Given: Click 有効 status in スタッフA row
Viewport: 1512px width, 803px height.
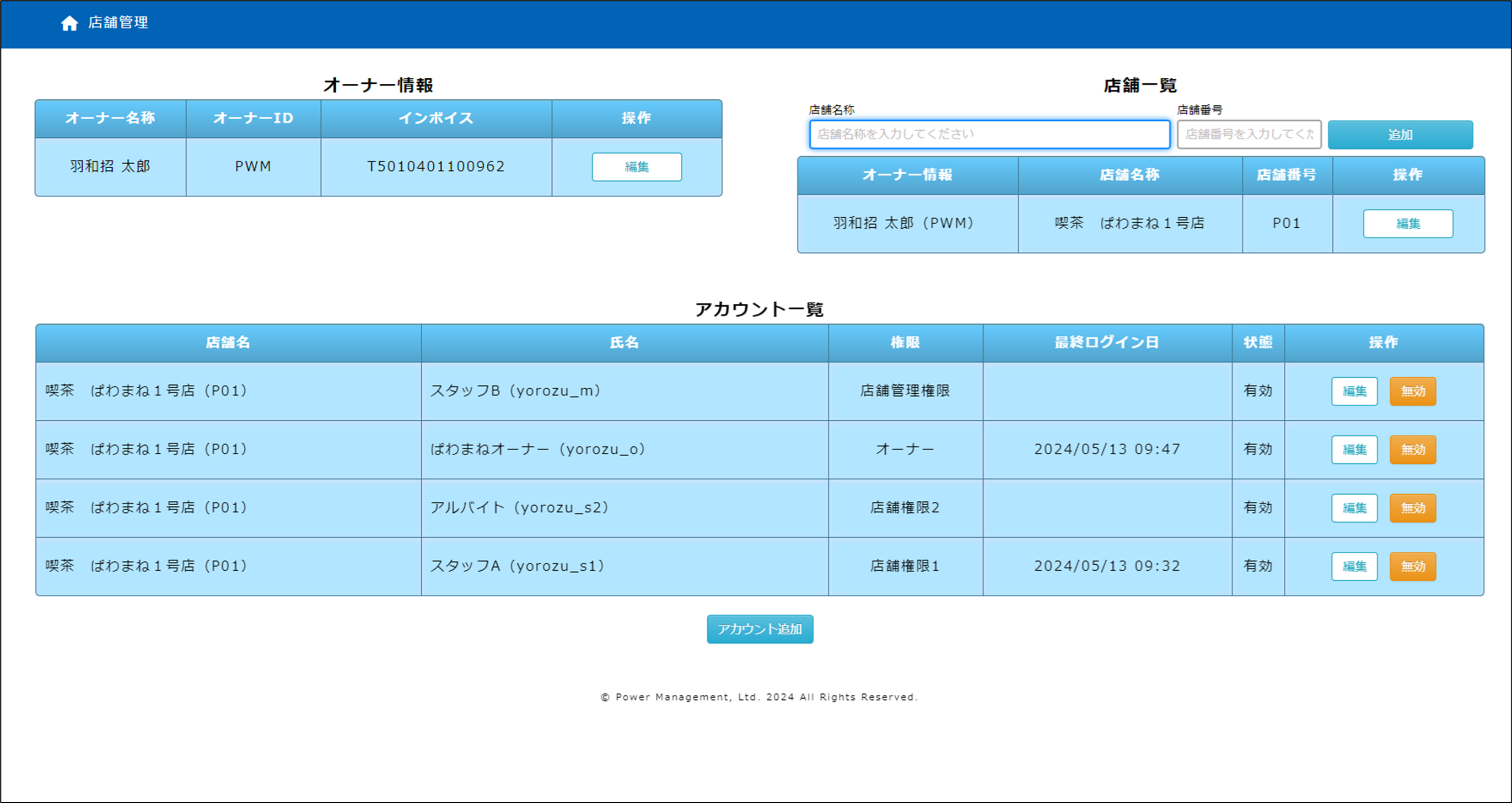Looking at the screenshot, I should 1257,566.
